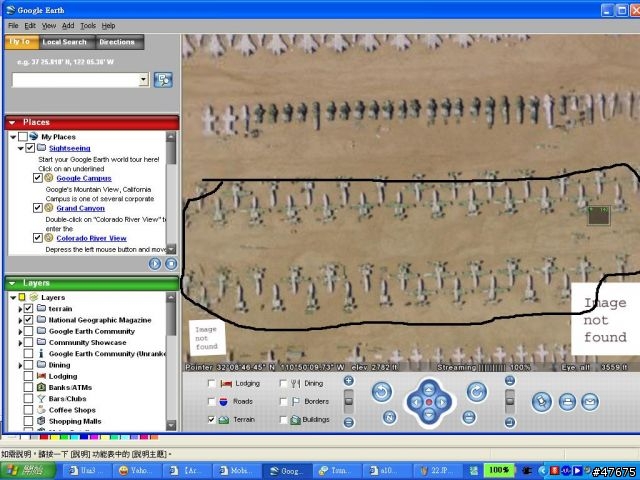Viewport: 640px width, 480px height.
Task: Expand the terrain layer node
Action: [20, 309]
